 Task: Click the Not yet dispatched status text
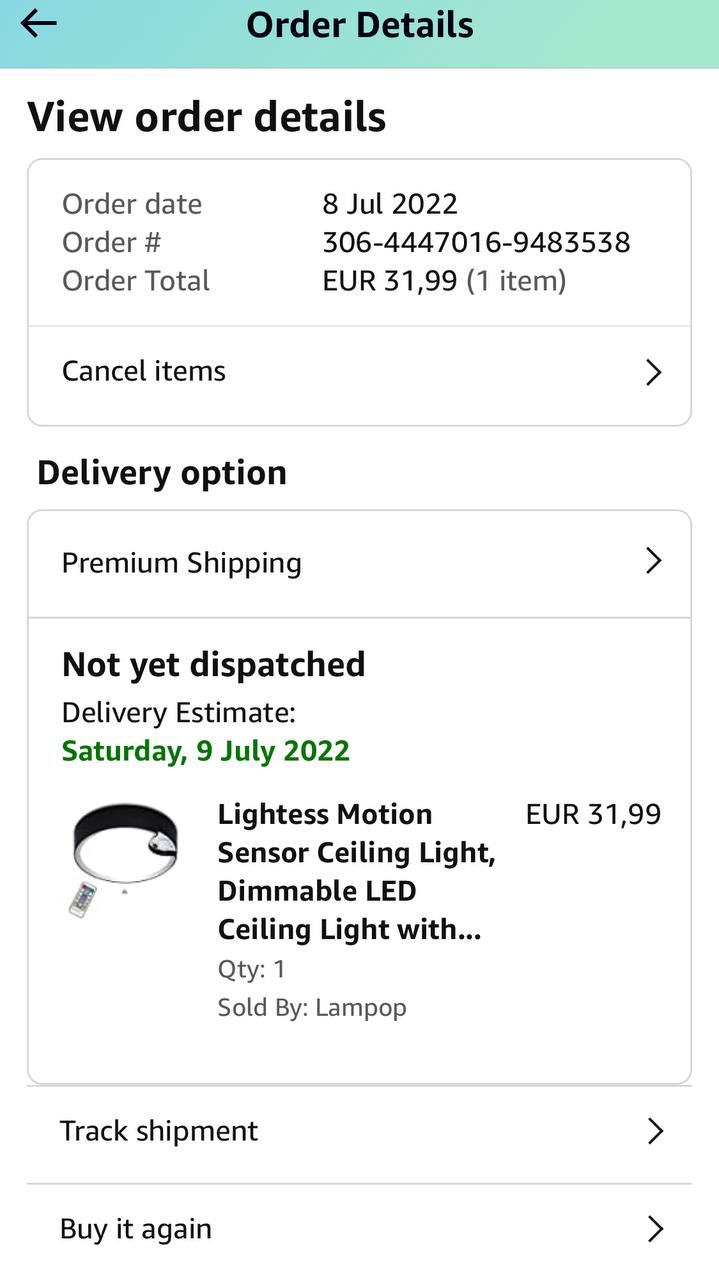click(214, 665)
